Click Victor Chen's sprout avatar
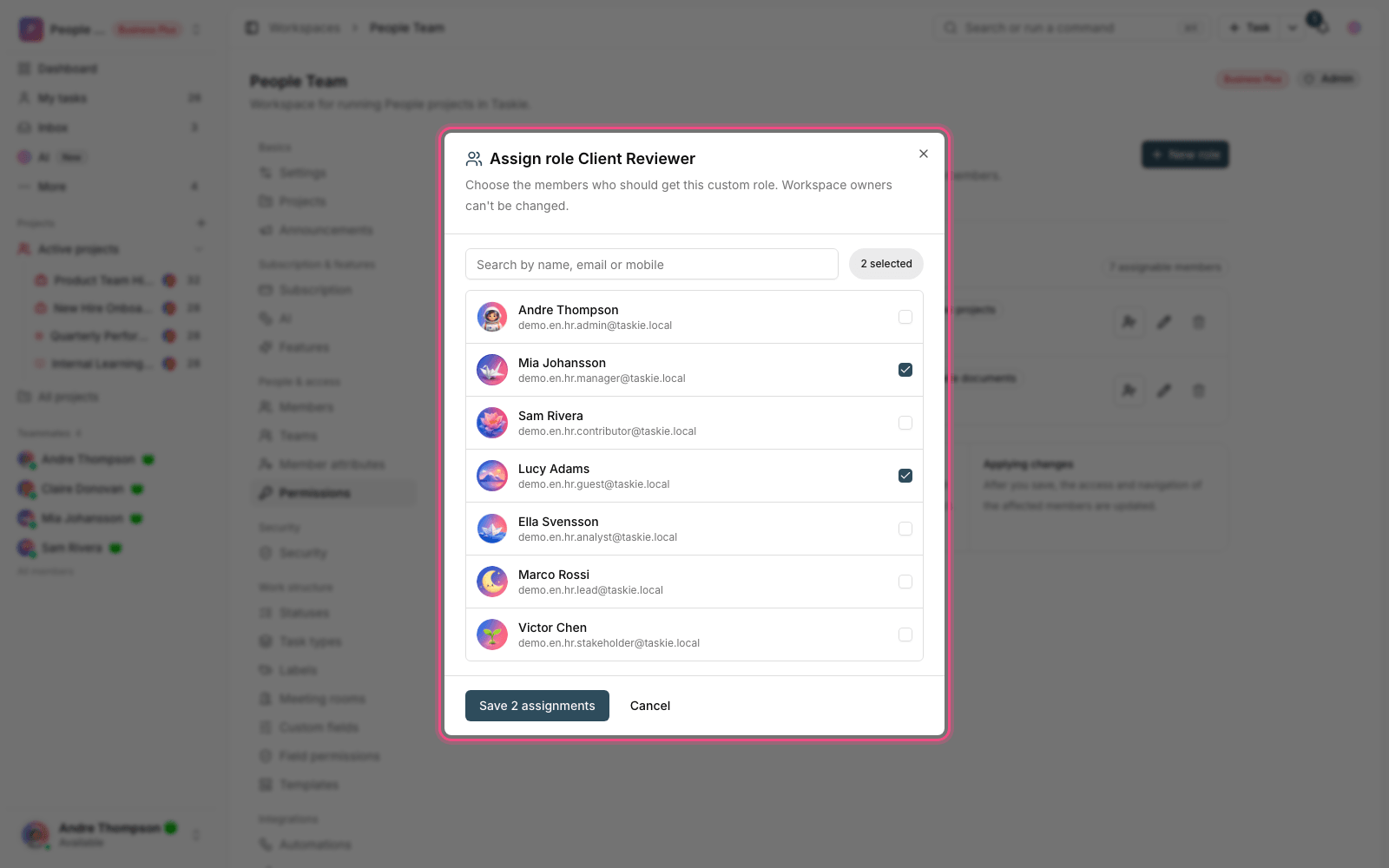This screenshot has width=1389, height=868. (x=492, y=635)
